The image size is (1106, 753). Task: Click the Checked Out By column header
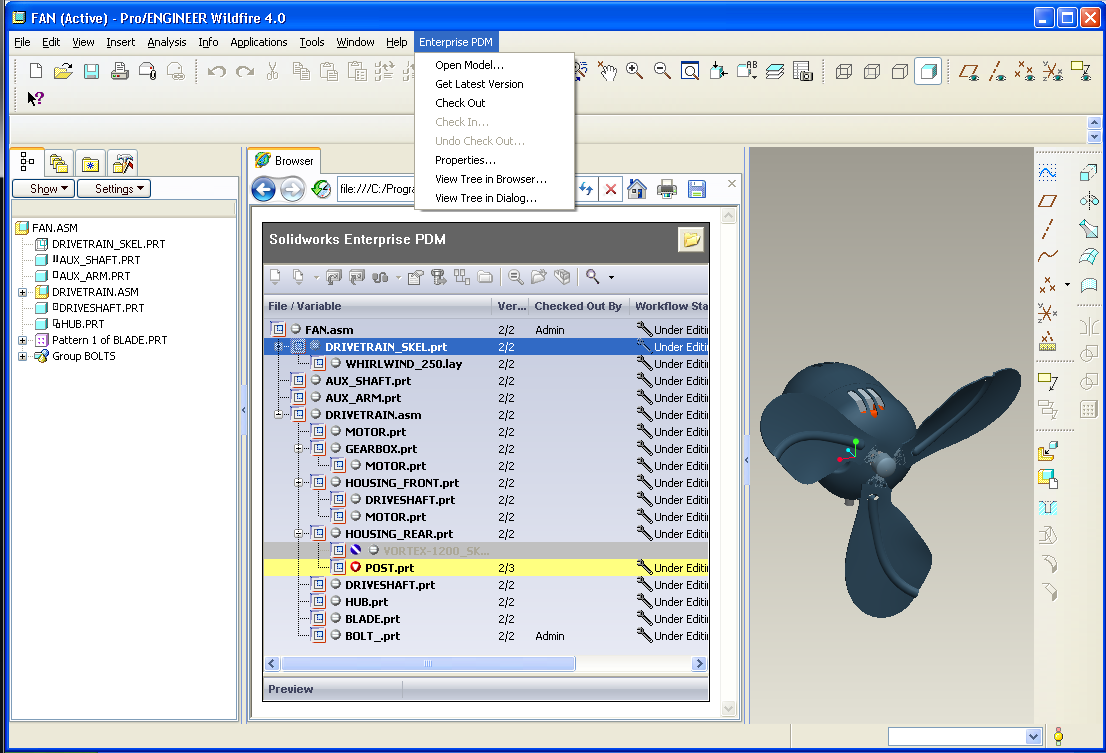click(x=578, y=306)
